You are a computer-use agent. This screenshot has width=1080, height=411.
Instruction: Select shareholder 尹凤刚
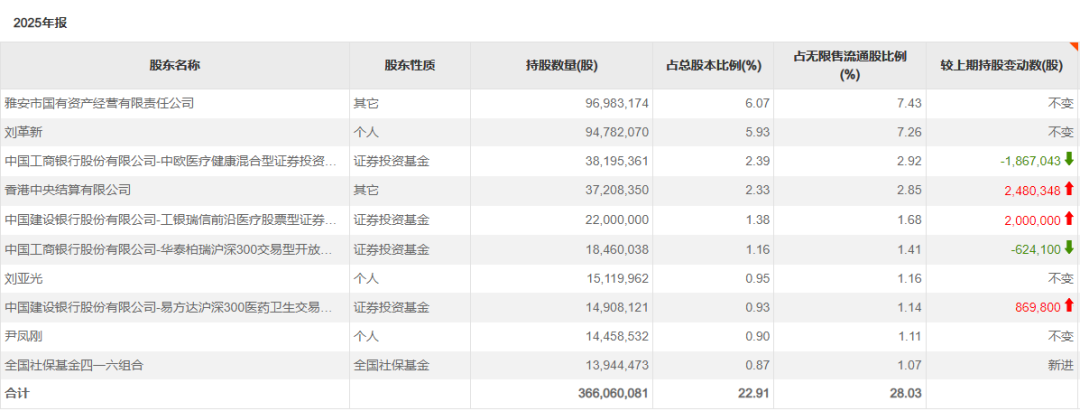click(x=24, y=336)
